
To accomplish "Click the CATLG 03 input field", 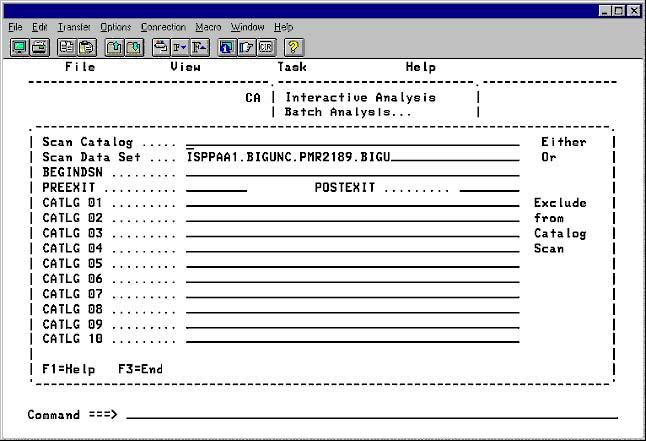I will [353, 233].
